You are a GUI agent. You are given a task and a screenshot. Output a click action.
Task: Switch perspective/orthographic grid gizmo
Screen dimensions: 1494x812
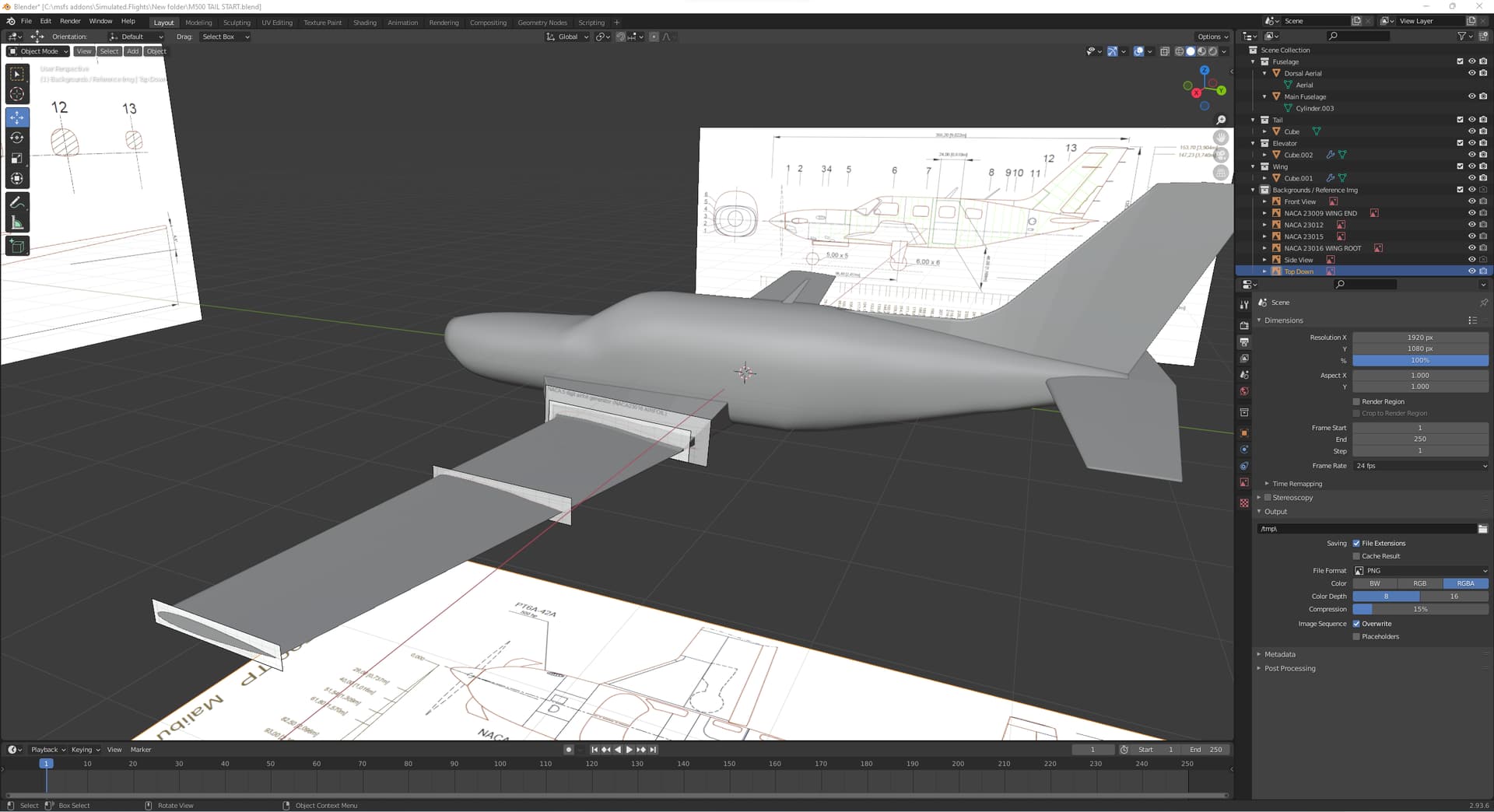coord(1221,173)
